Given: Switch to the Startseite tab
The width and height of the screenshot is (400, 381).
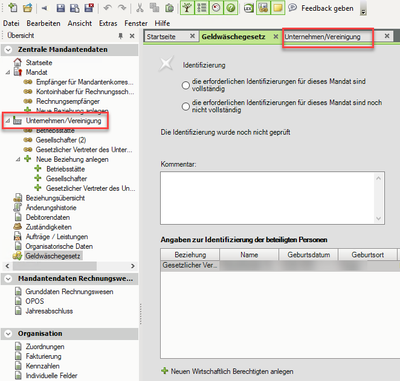Looking at the screenshot, I should coord(161,37).
